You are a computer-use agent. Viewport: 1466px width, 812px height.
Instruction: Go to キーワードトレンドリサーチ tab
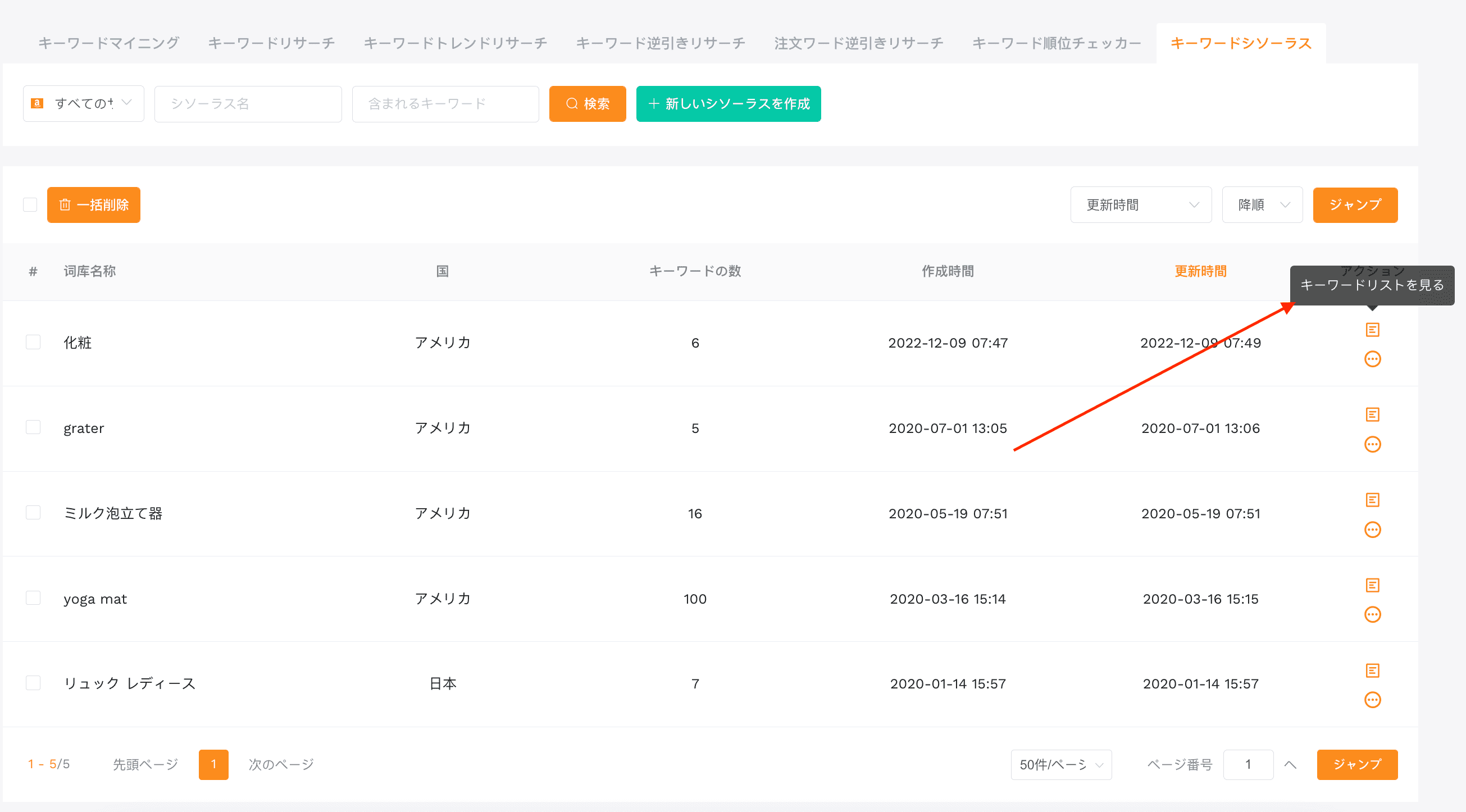pyautogui.click(x=456, y=43)
